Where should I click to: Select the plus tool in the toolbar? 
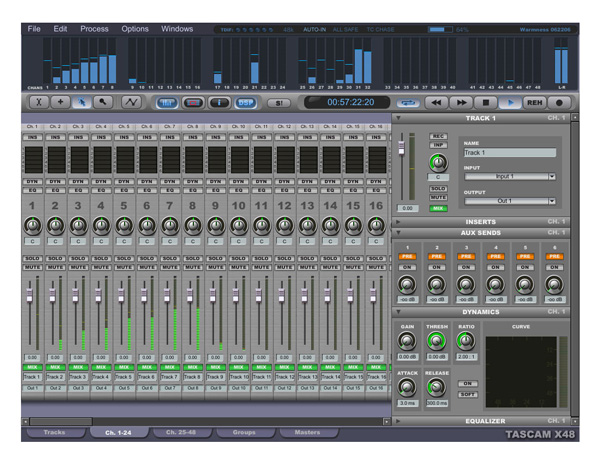(60, 102)
